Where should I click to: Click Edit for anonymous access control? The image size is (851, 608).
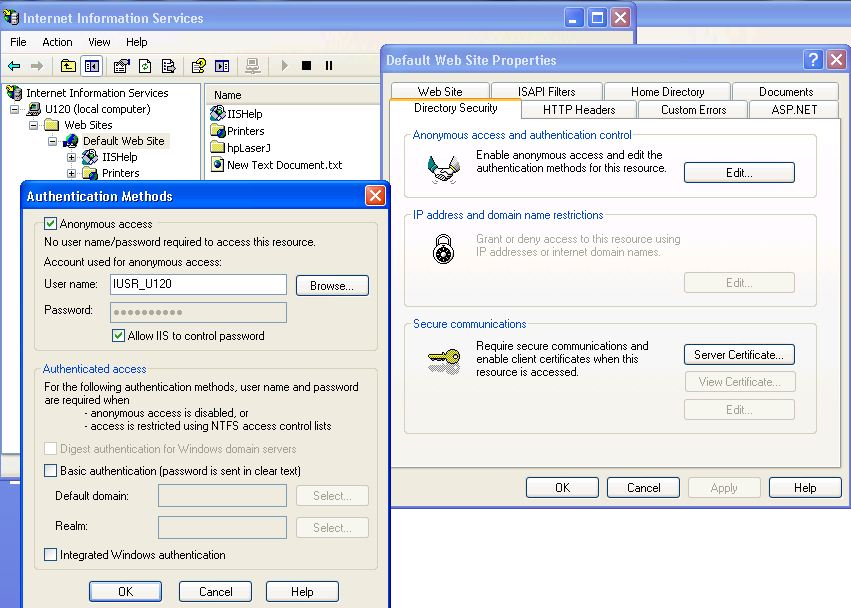739,173
